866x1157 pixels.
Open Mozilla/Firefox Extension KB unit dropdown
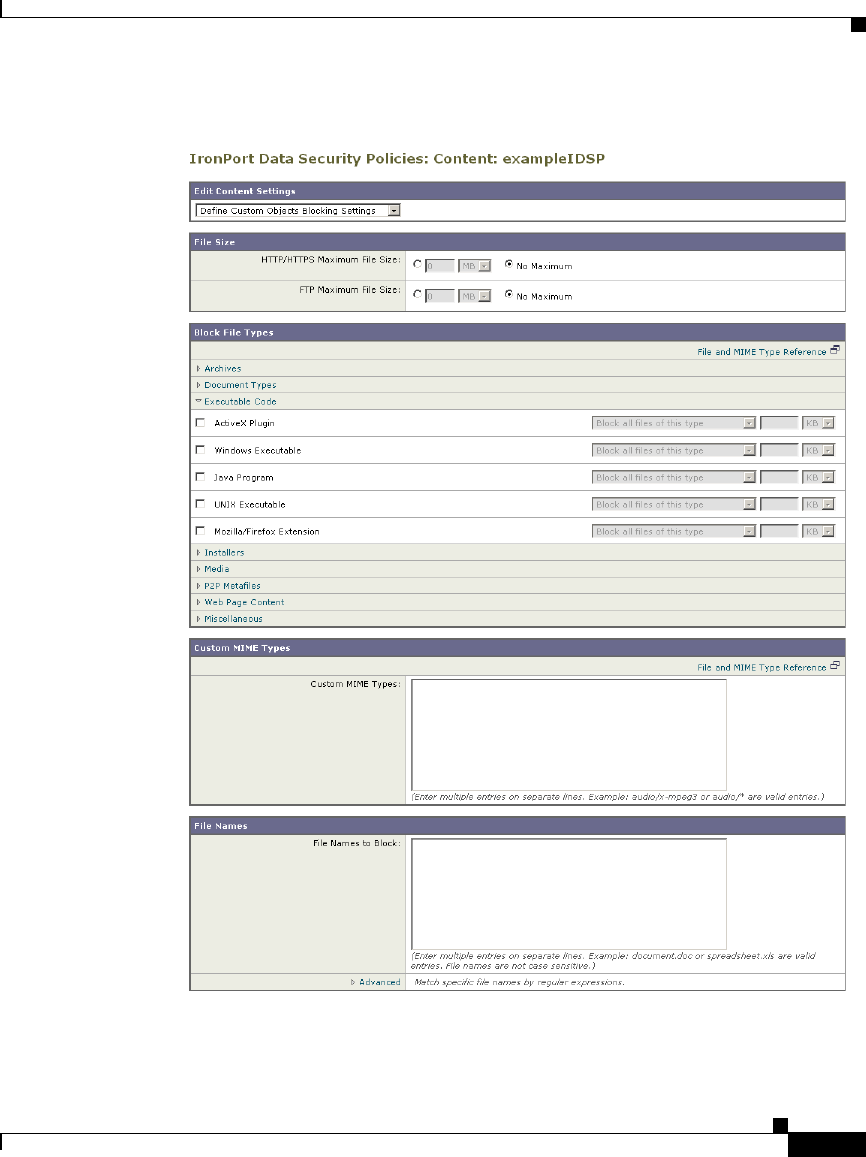click(x=818, y=531)
